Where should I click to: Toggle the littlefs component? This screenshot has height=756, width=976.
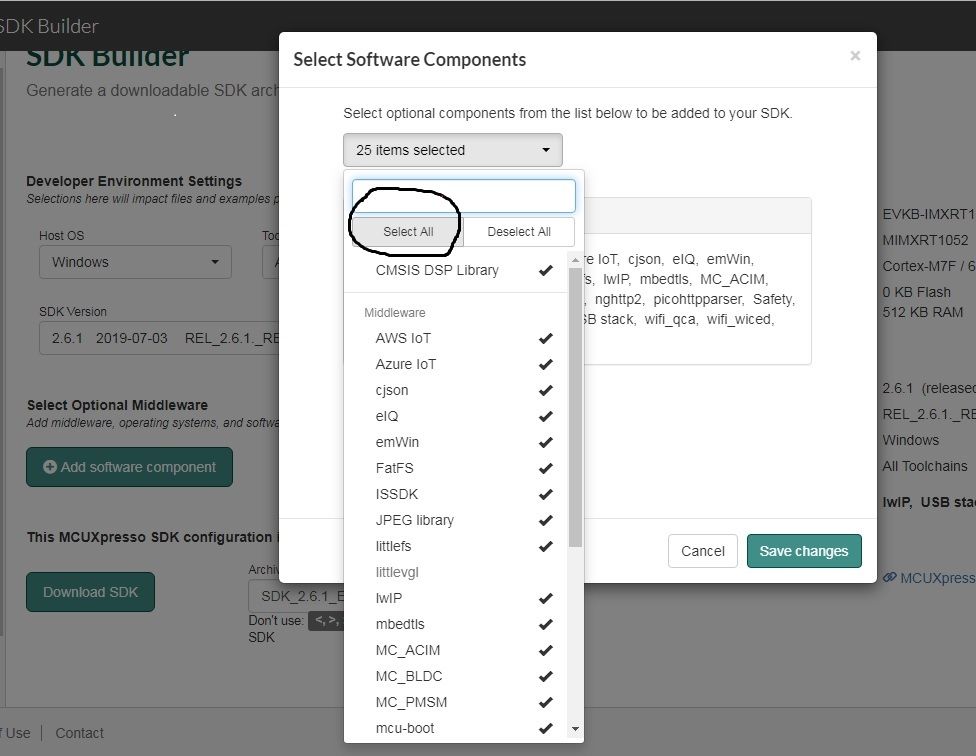coord(456,546)
